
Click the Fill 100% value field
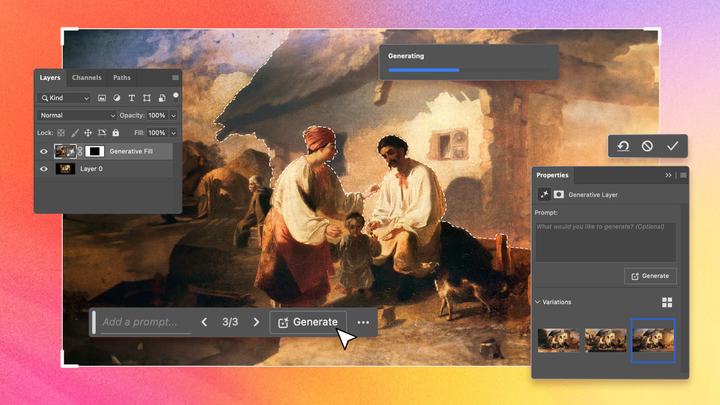tap(158, 133)
